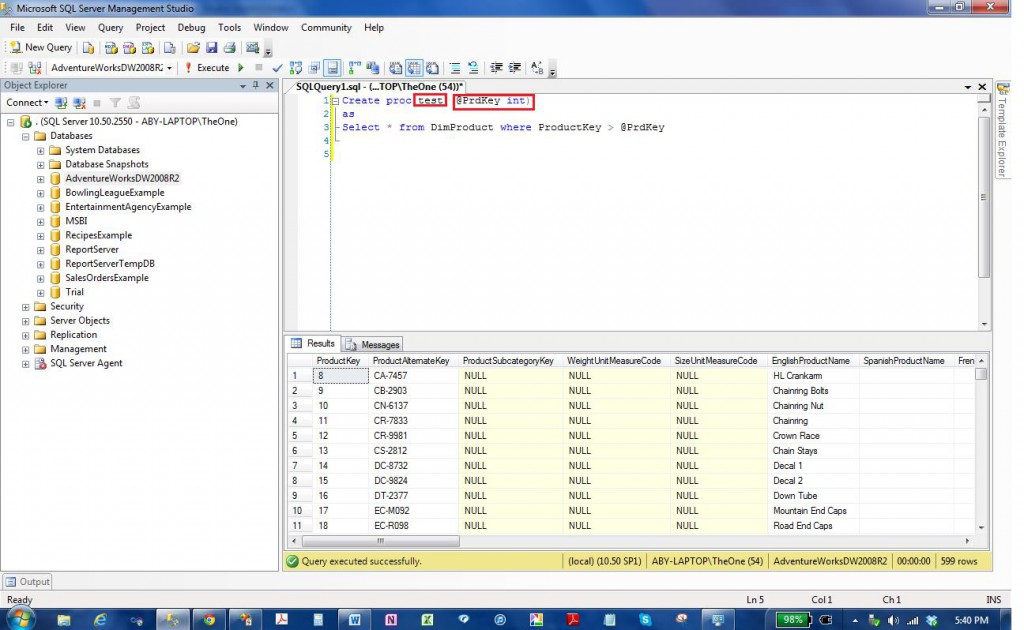Click the Increase Indent toolbar icon
This screenshot has height=630, width=1024.
pos(515,68)
